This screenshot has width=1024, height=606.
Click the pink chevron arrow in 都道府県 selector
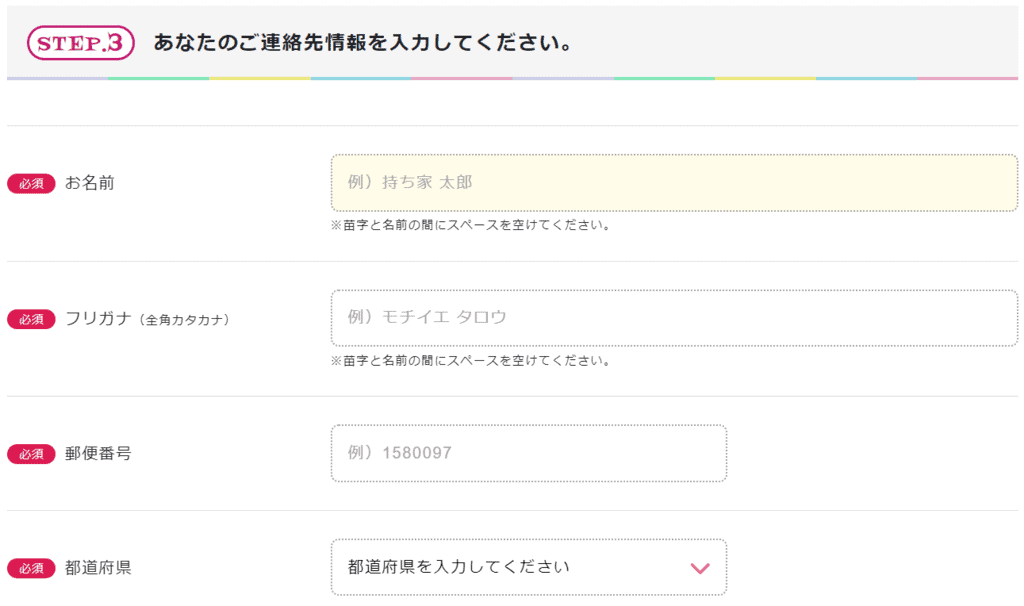click(x=700, y=568)
